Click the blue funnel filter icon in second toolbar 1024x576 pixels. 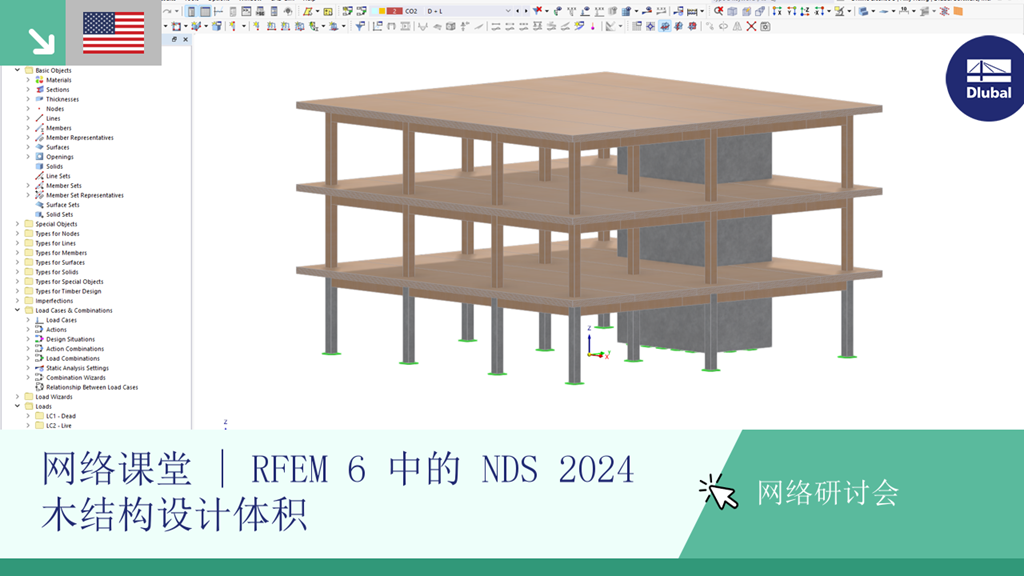pos(360,26)
